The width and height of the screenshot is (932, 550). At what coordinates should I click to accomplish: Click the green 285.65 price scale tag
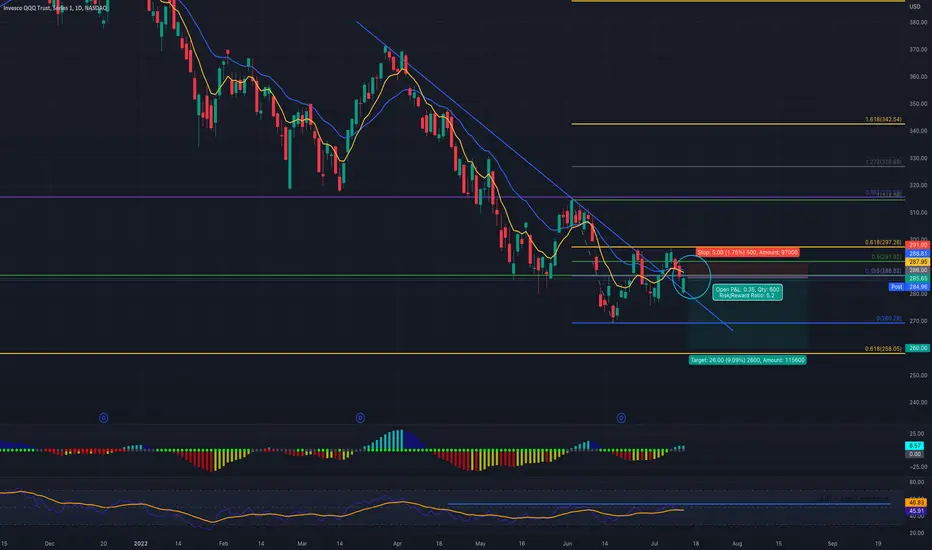pos(918,278)
